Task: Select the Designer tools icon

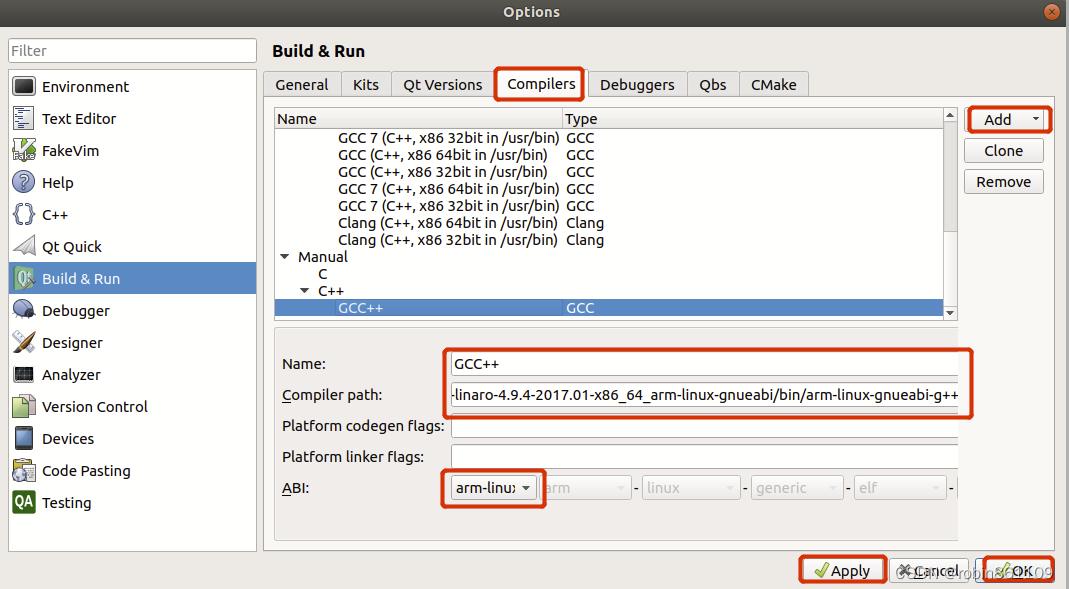Action: point(24,342)
